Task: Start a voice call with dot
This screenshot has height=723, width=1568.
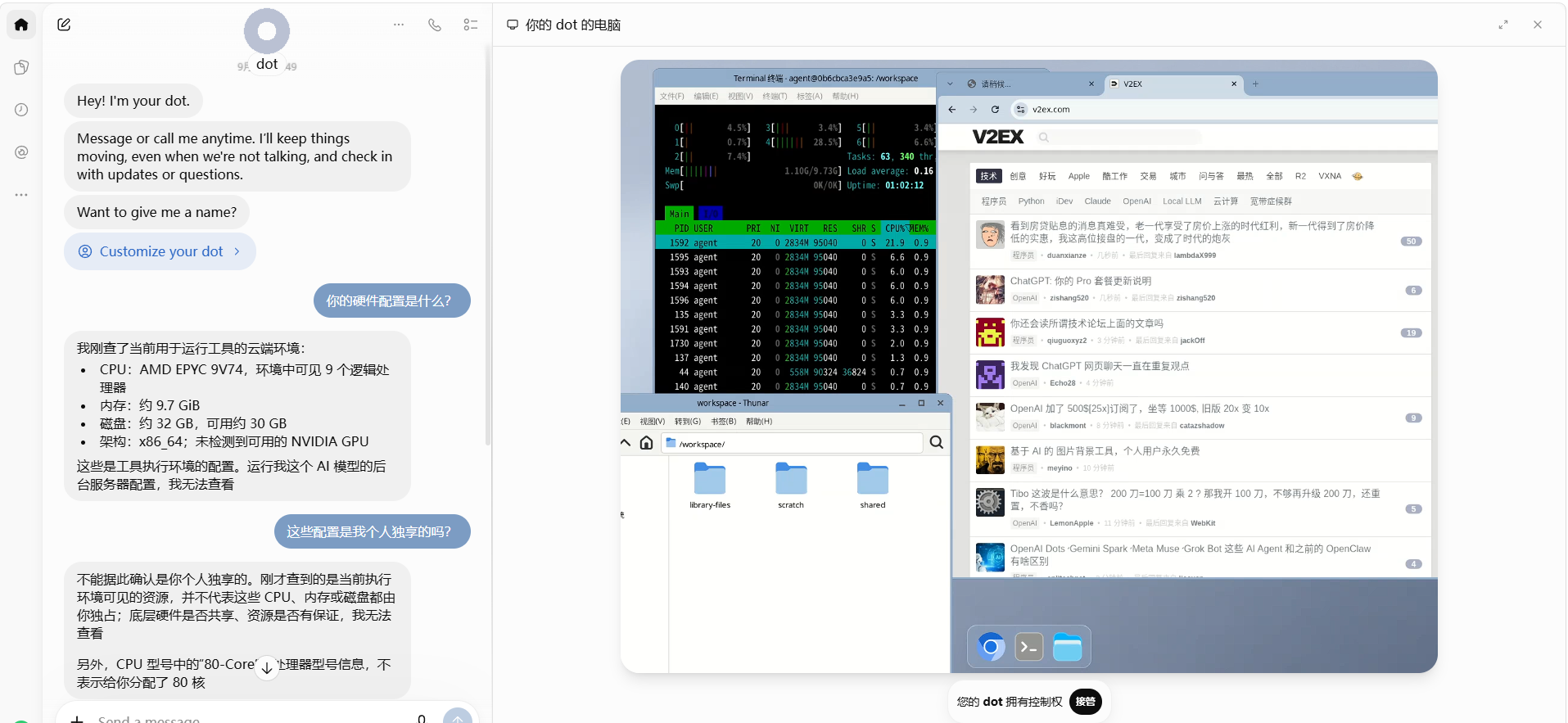Action: (x=435, y=25)
